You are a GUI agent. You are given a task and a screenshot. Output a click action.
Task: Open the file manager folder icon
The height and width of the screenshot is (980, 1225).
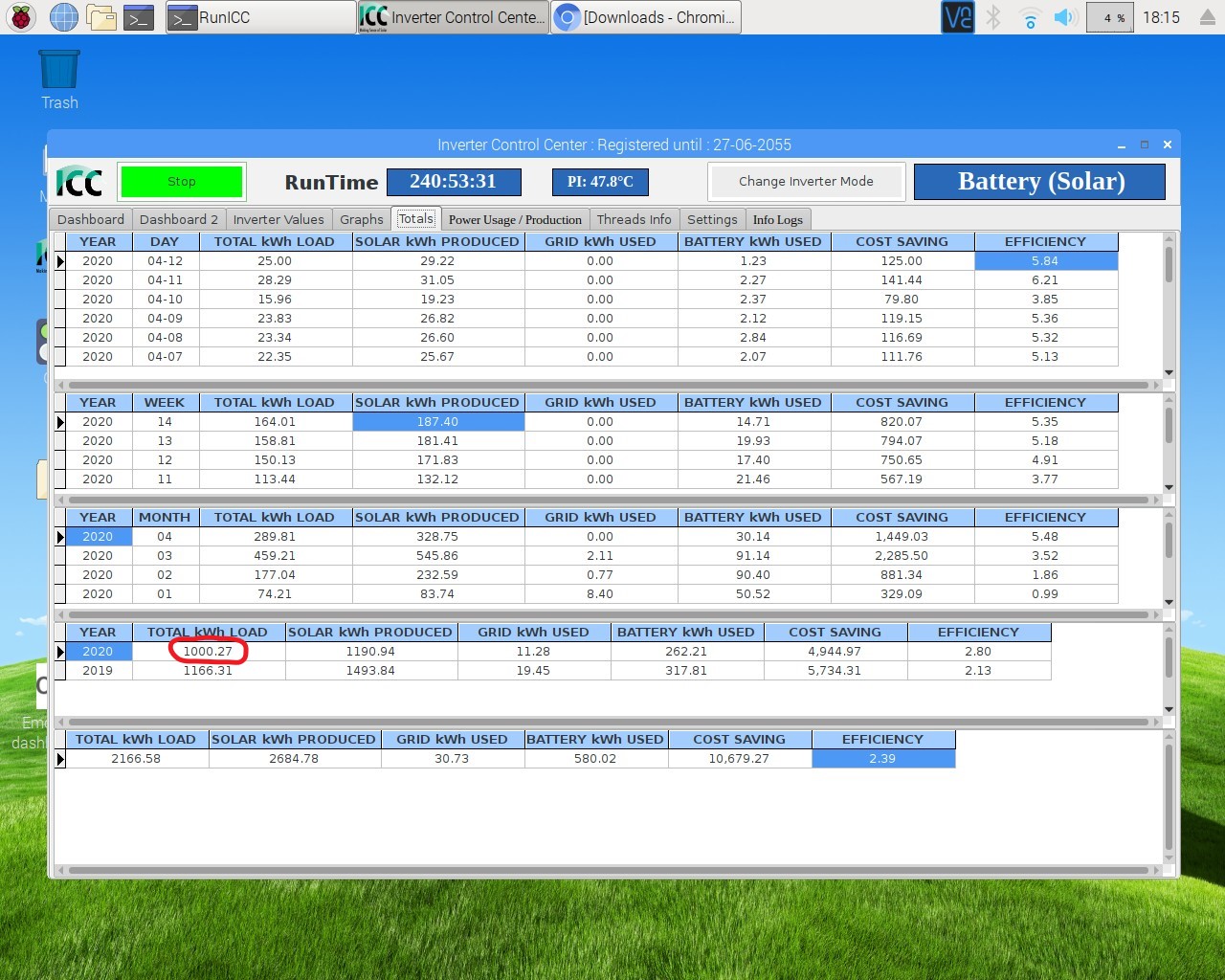pos(101,17)
